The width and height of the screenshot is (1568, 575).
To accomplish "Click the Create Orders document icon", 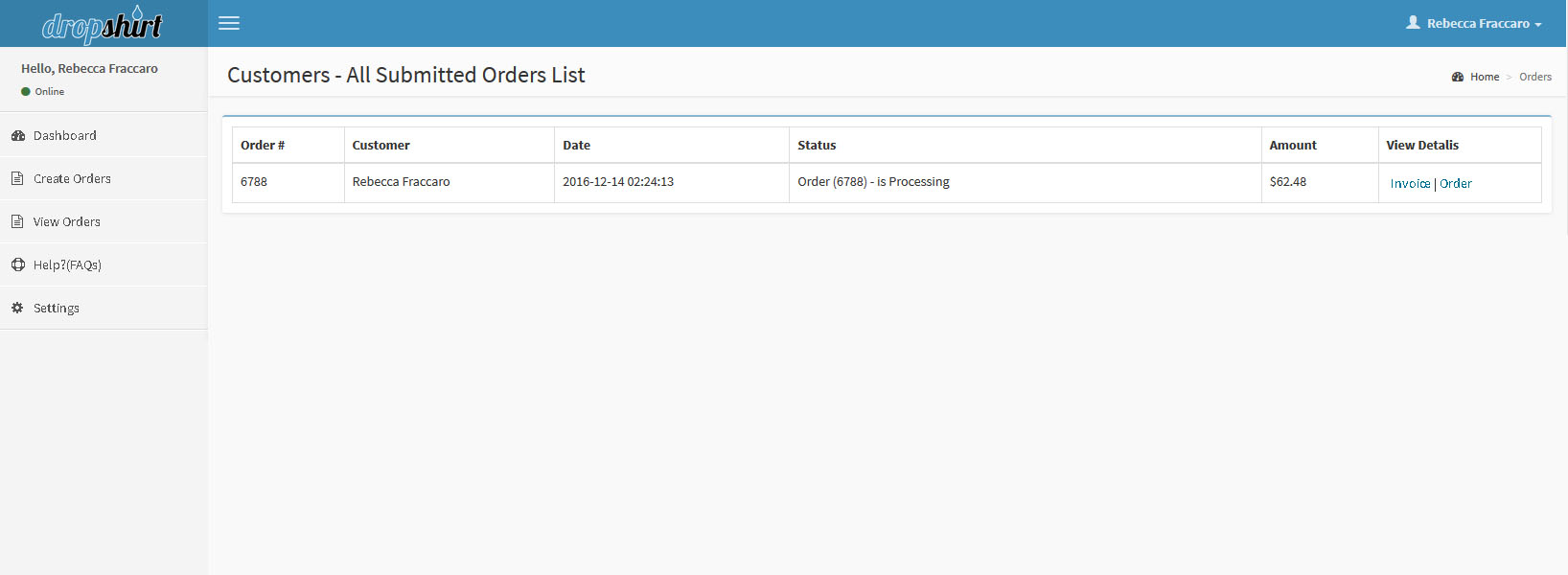I will [x=17, y=178].
